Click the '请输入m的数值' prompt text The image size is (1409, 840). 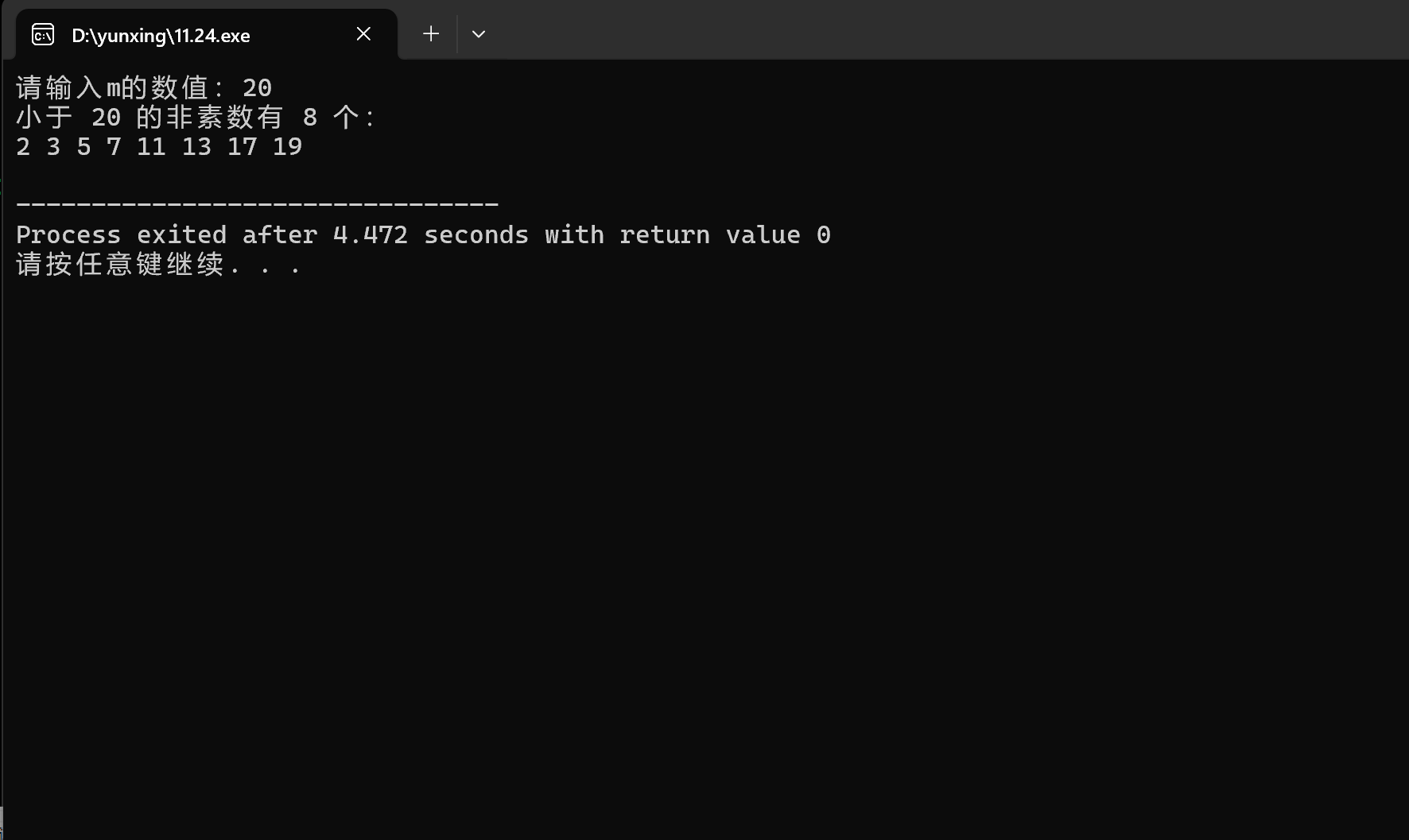click(112, 87)
